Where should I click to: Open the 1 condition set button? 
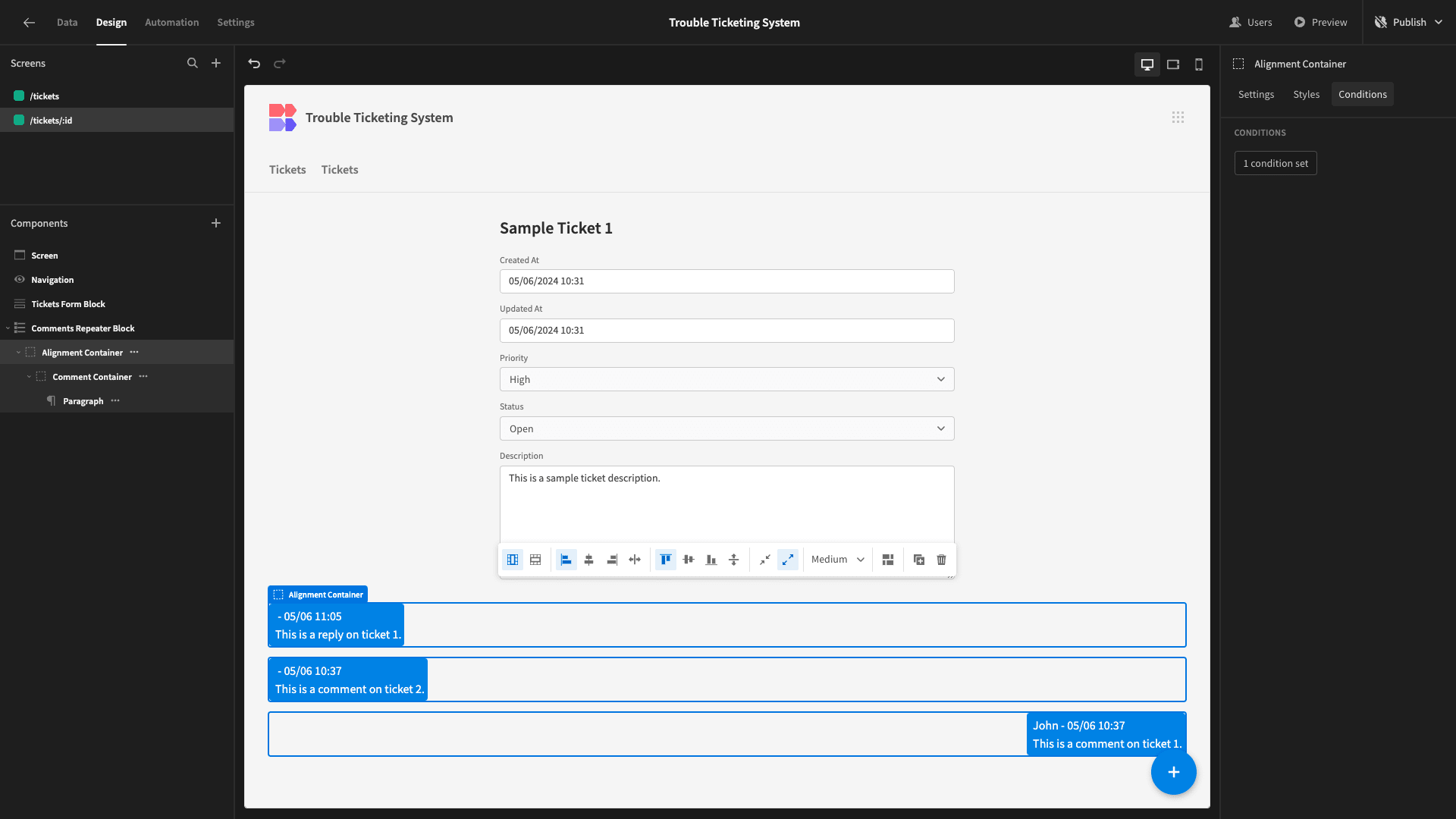1276,163
